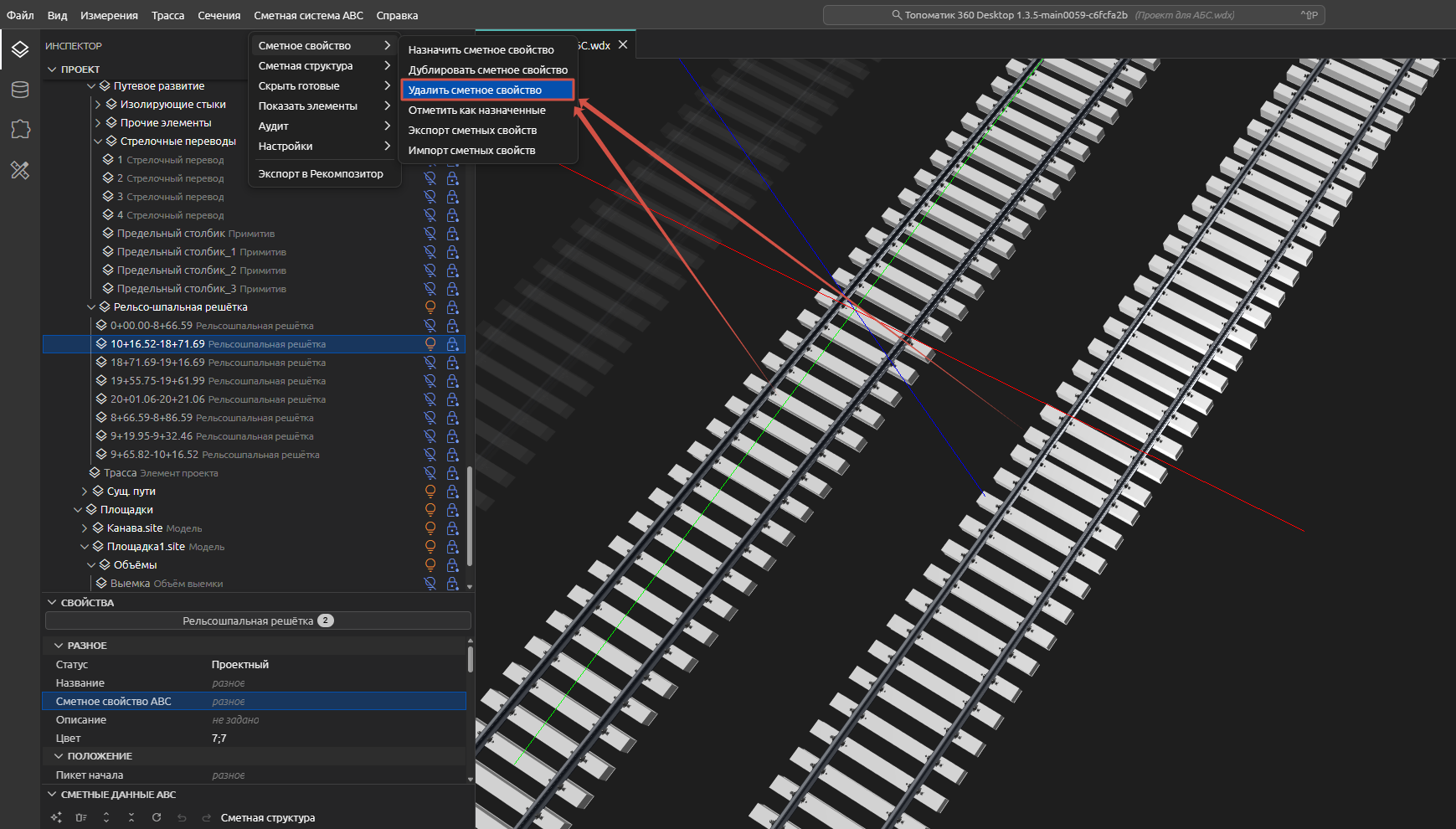The height and width of the screenshot is (829, 1456).
Task: Choose Удалить сметное свойство from the submenu
Action: 487,90
